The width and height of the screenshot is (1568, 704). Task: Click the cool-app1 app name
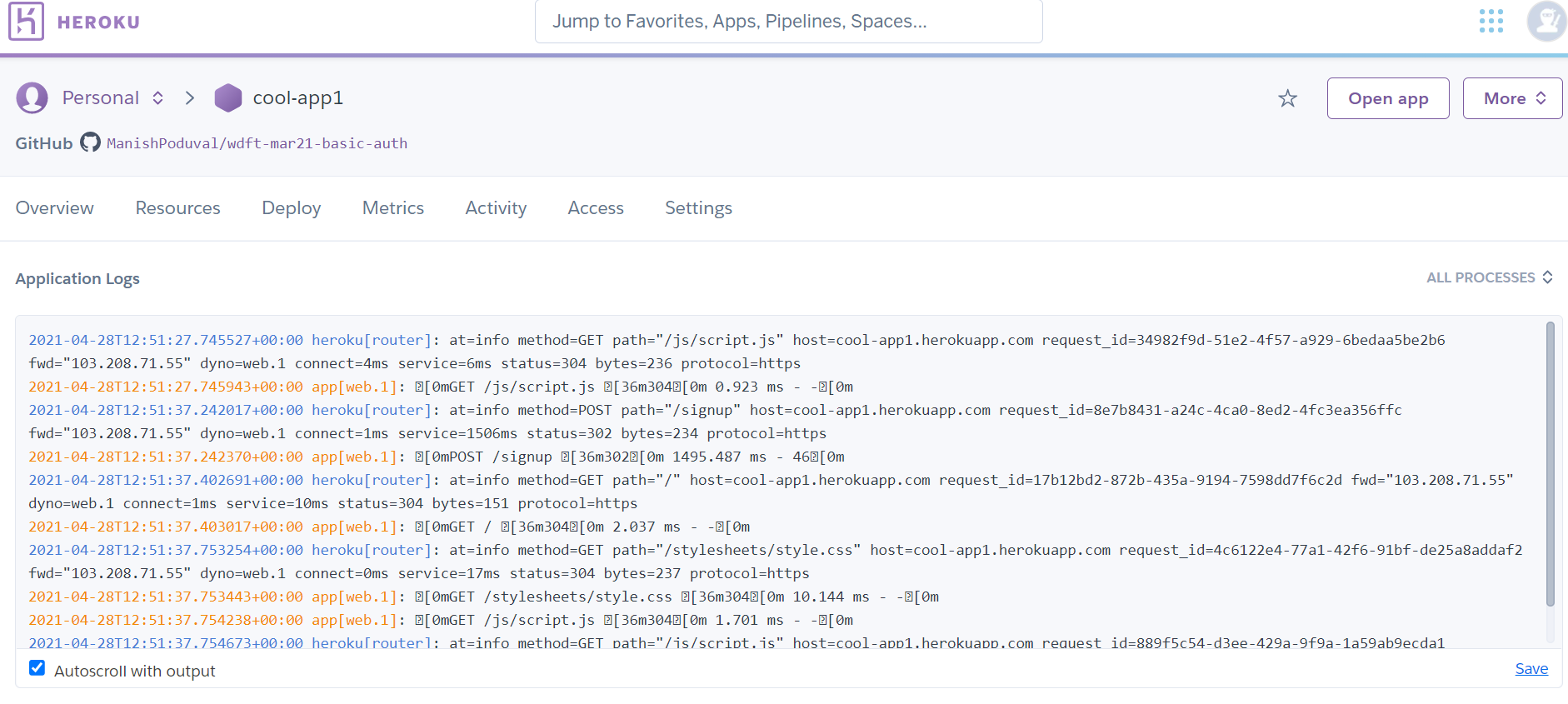298,98
